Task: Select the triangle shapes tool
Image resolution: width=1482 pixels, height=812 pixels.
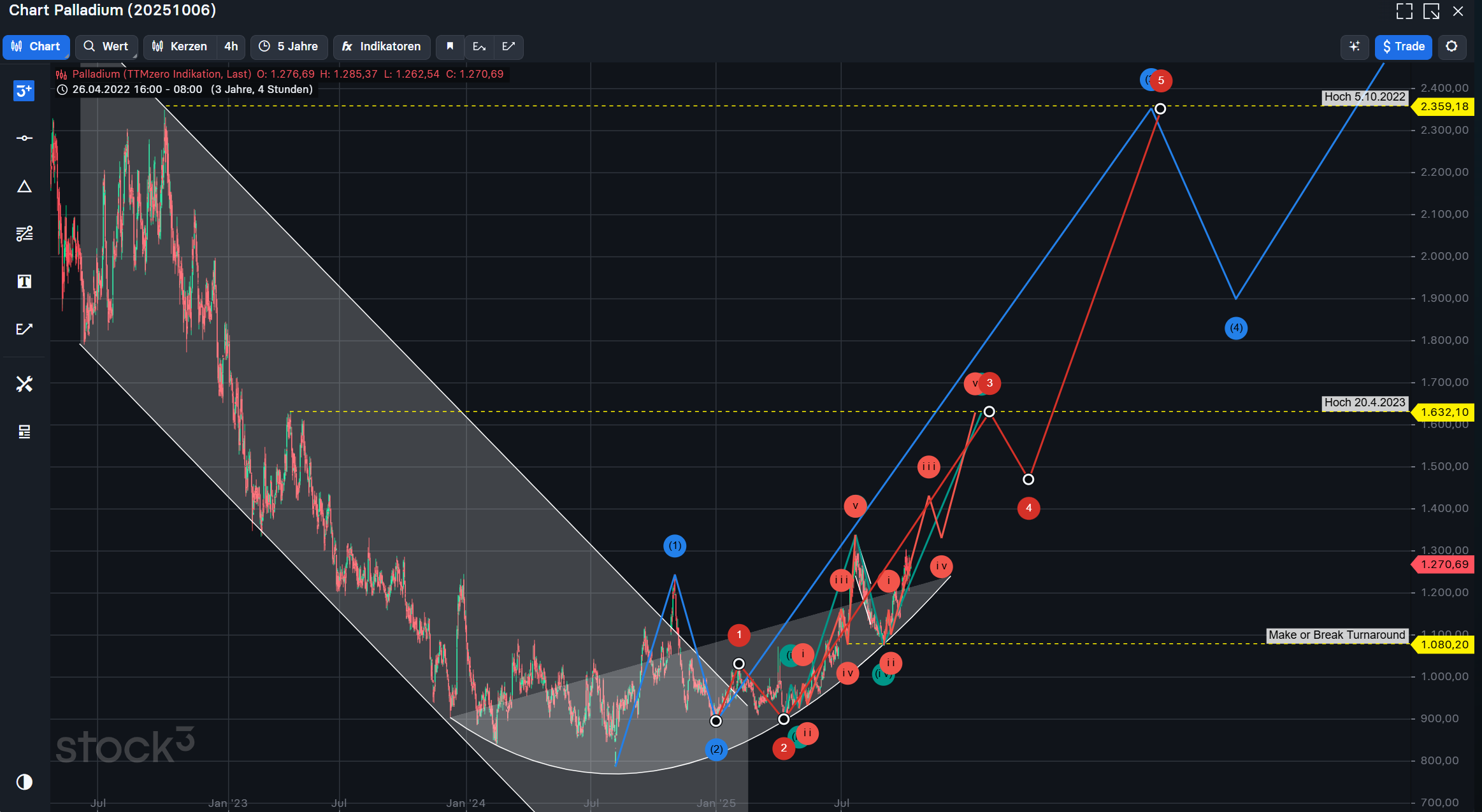Action: (24, 187)
